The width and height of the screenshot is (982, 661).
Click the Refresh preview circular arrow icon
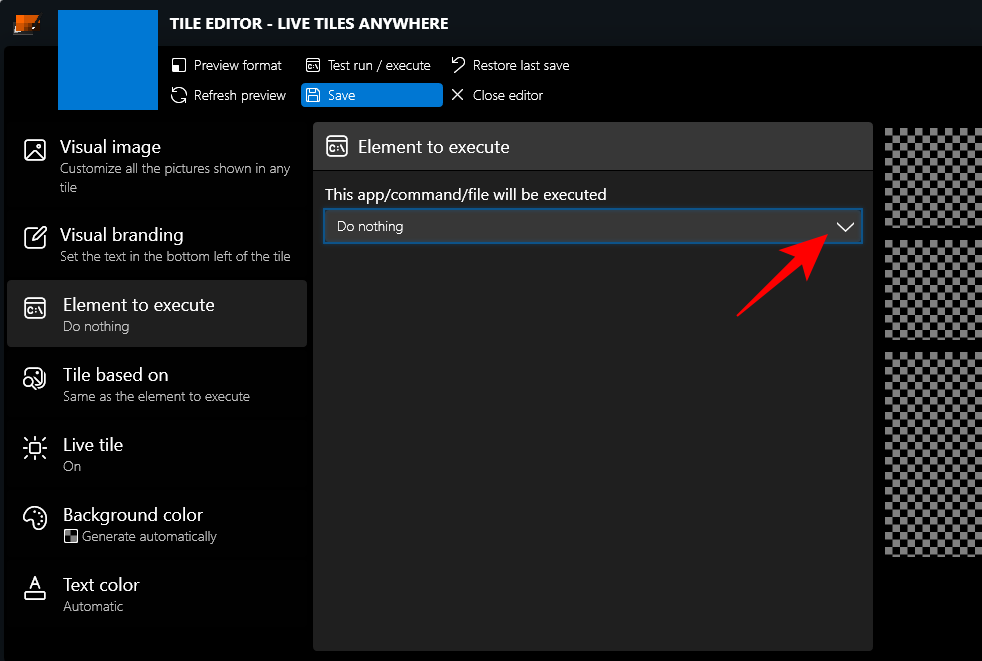(179, 96)
